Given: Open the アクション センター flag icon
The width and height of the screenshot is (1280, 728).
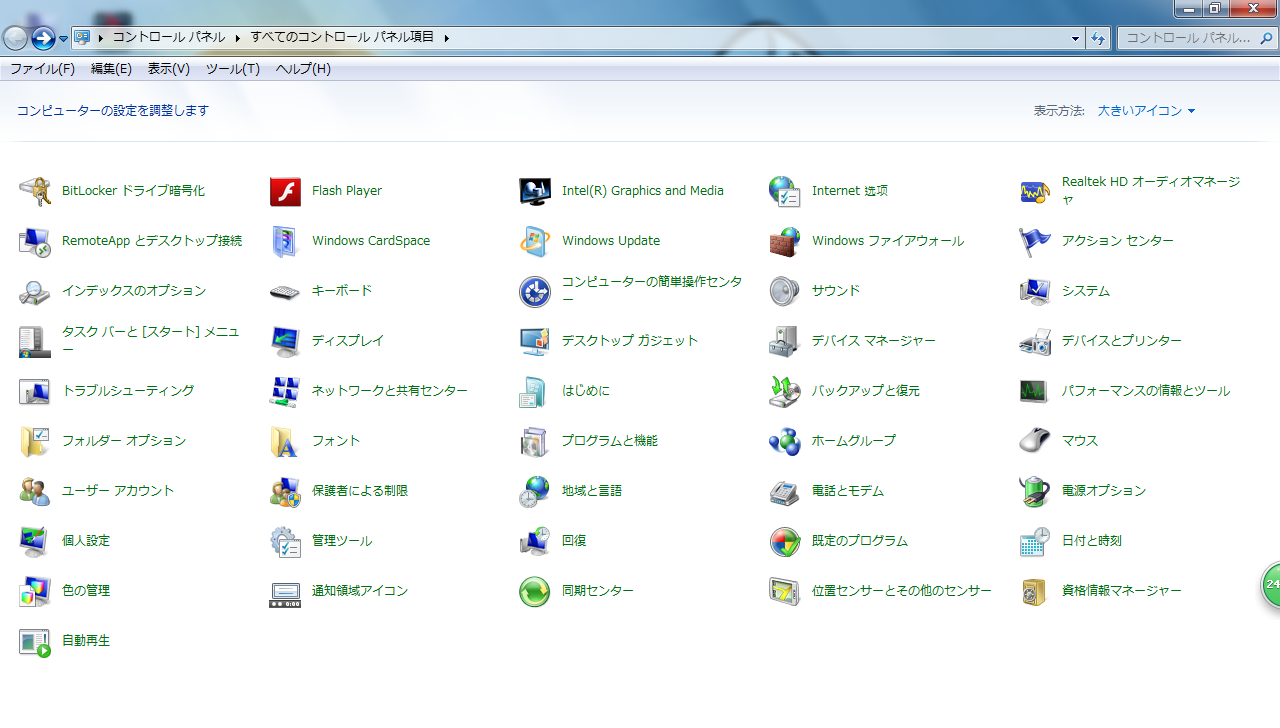Looking at the screenshot, I should pos(1035,241).
